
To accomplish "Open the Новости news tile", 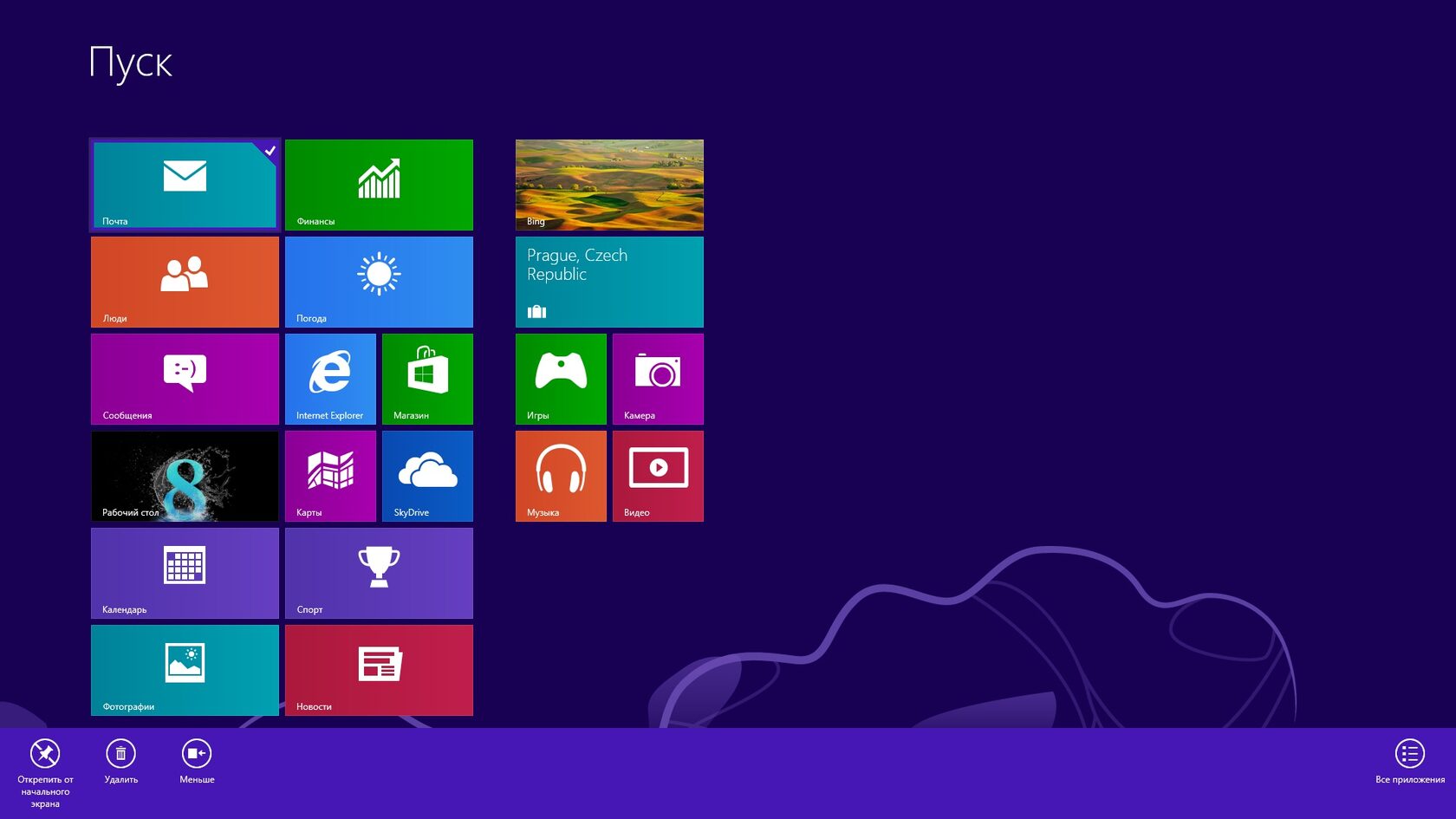I will pos(379,670).
